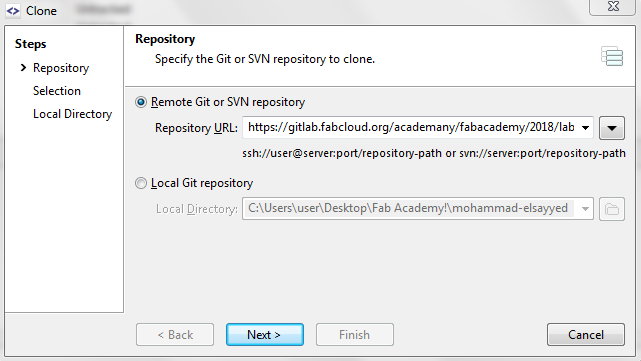Click inside the Repository URL text field
Viewport: 641px width, 361px height.
click(410, 128)
